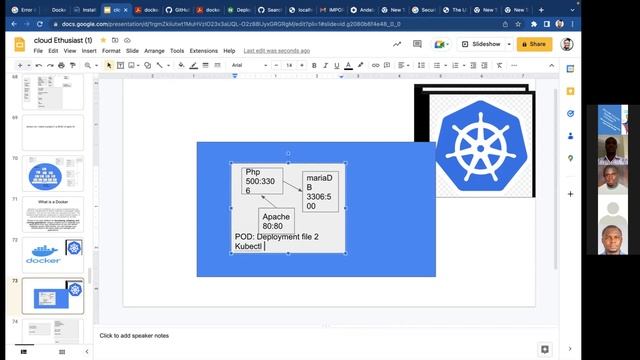Add a comment from the toolbar
The height and width of the screenshot is (360, 640).
tap(387, 65)
